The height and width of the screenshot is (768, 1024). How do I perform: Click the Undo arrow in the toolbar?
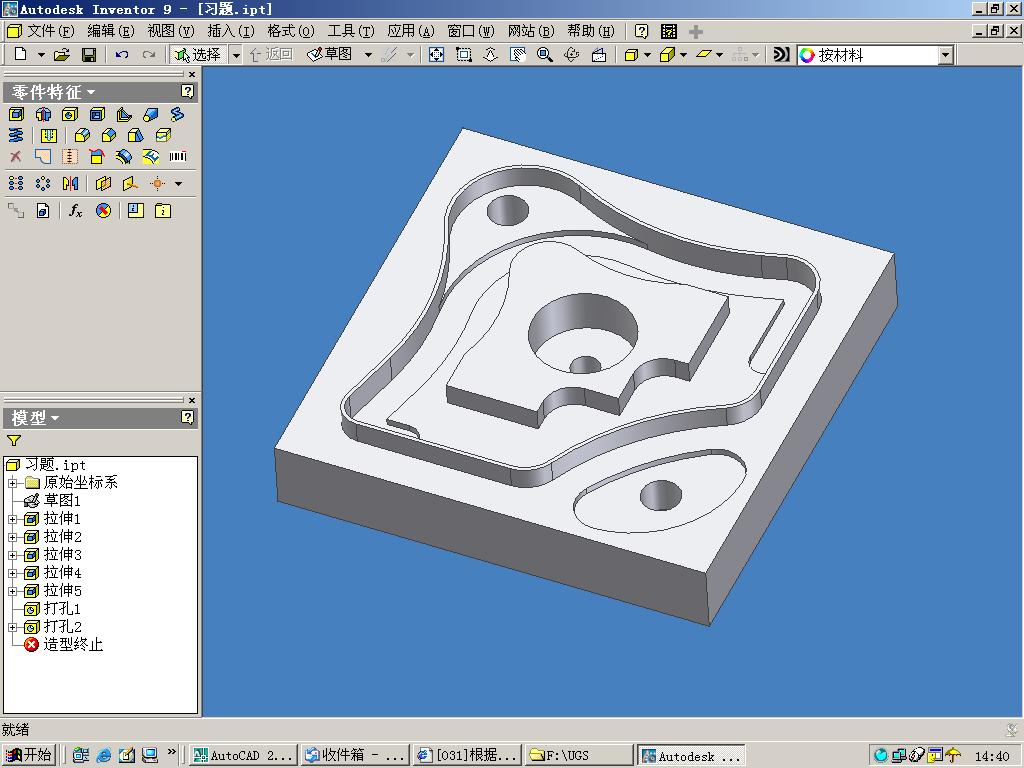coord(122,55)
